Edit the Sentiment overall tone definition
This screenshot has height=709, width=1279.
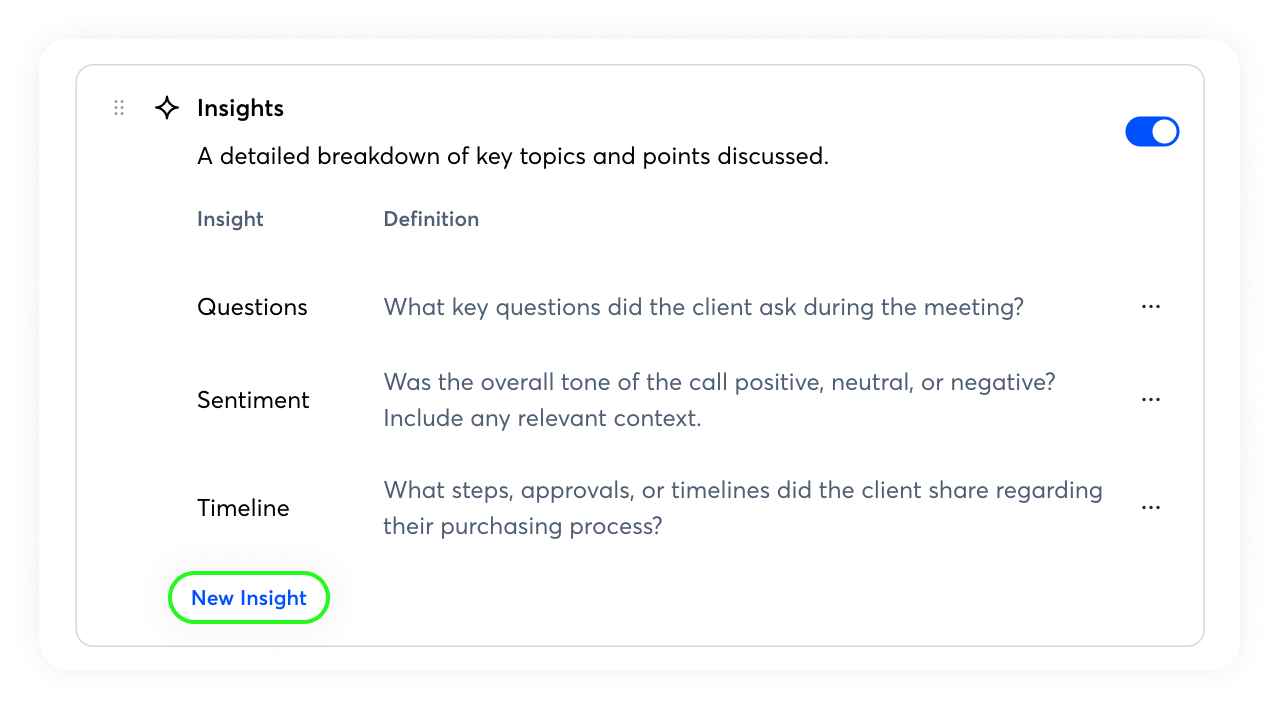click(719, 382)
